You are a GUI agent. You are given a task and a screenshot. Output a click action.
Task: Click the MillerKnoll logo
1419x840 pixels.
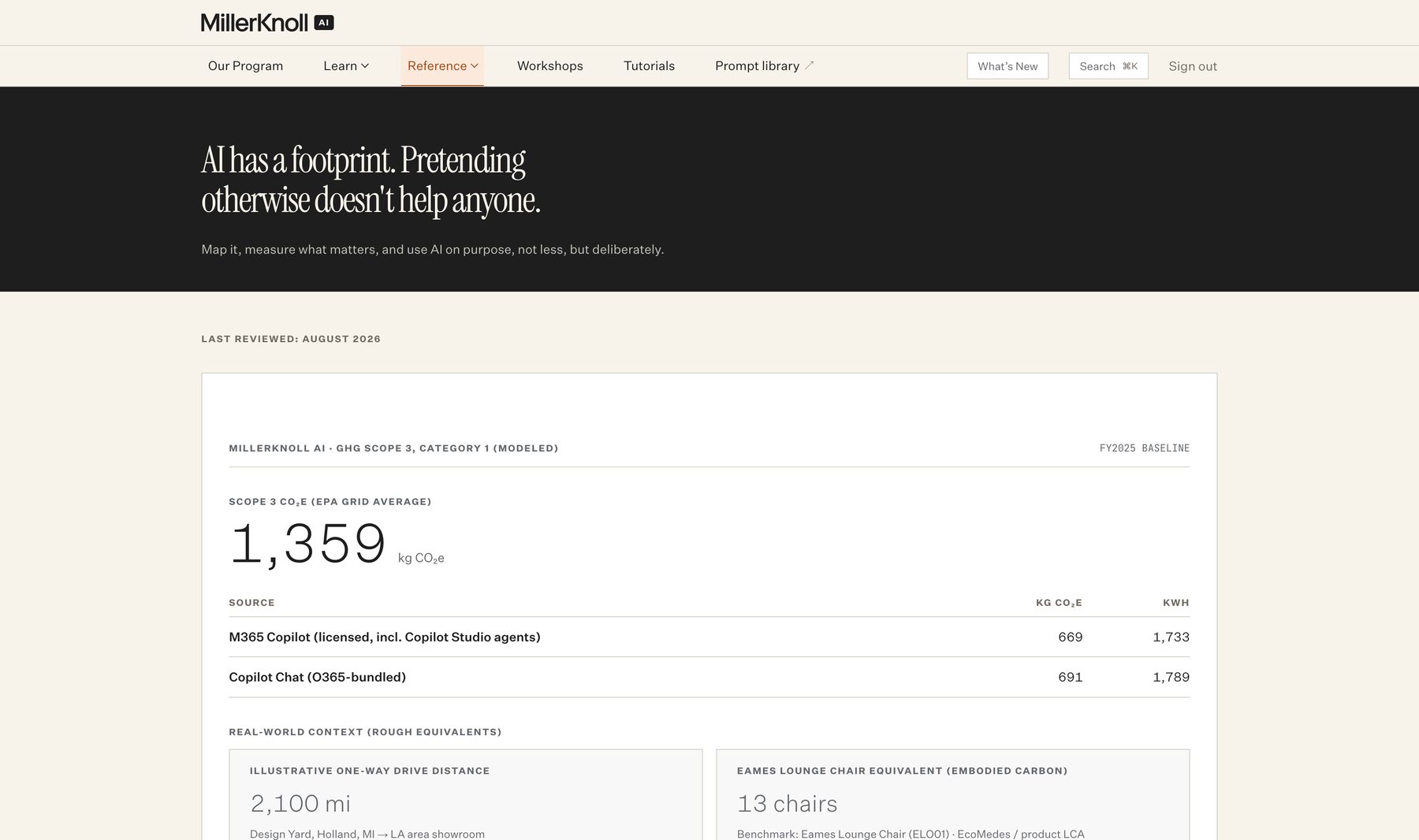(x=254, y=23)
